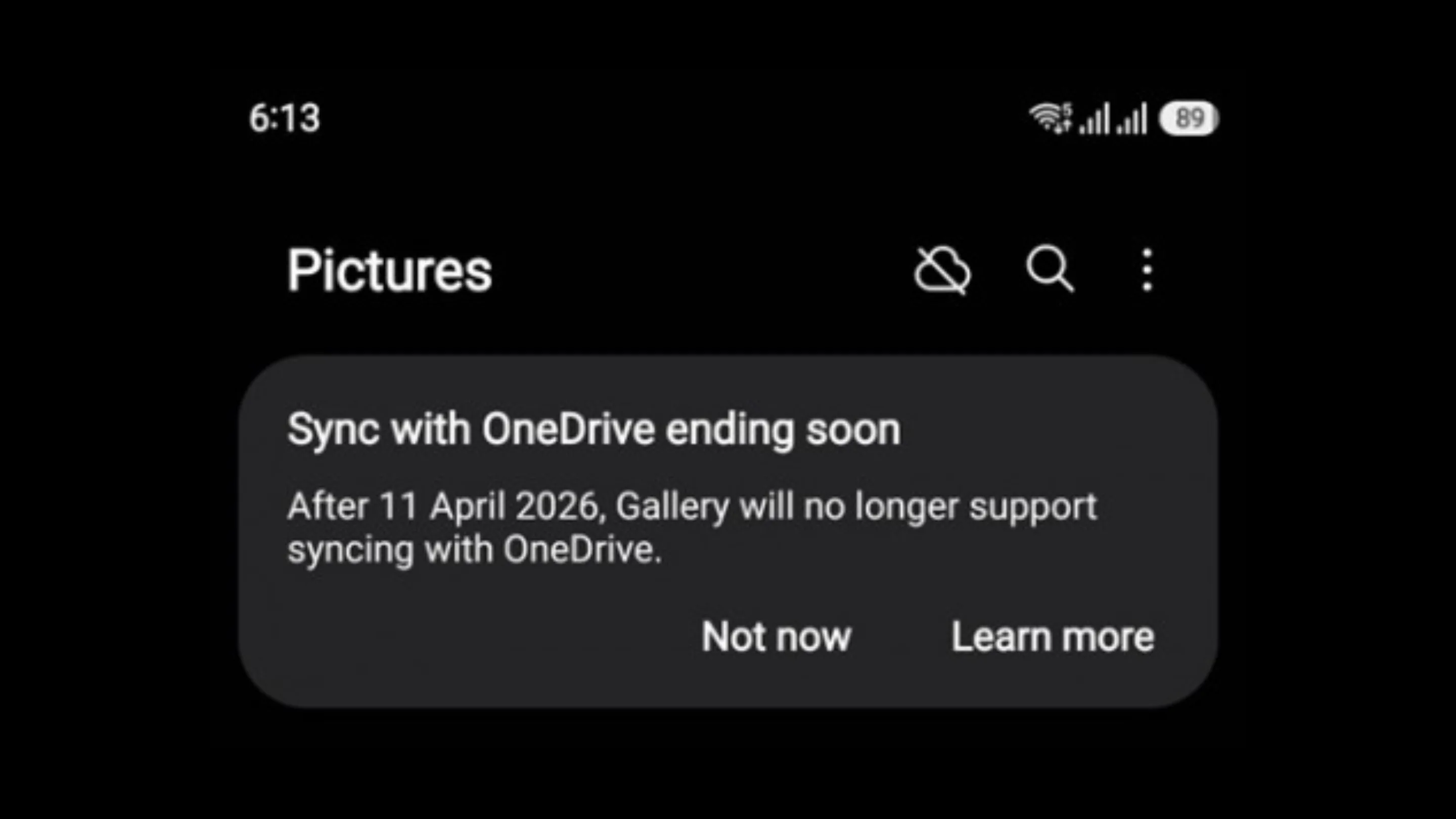Dismiss the notice with Not now
This screenshot has width=1456, height=819.
[776, 637]
